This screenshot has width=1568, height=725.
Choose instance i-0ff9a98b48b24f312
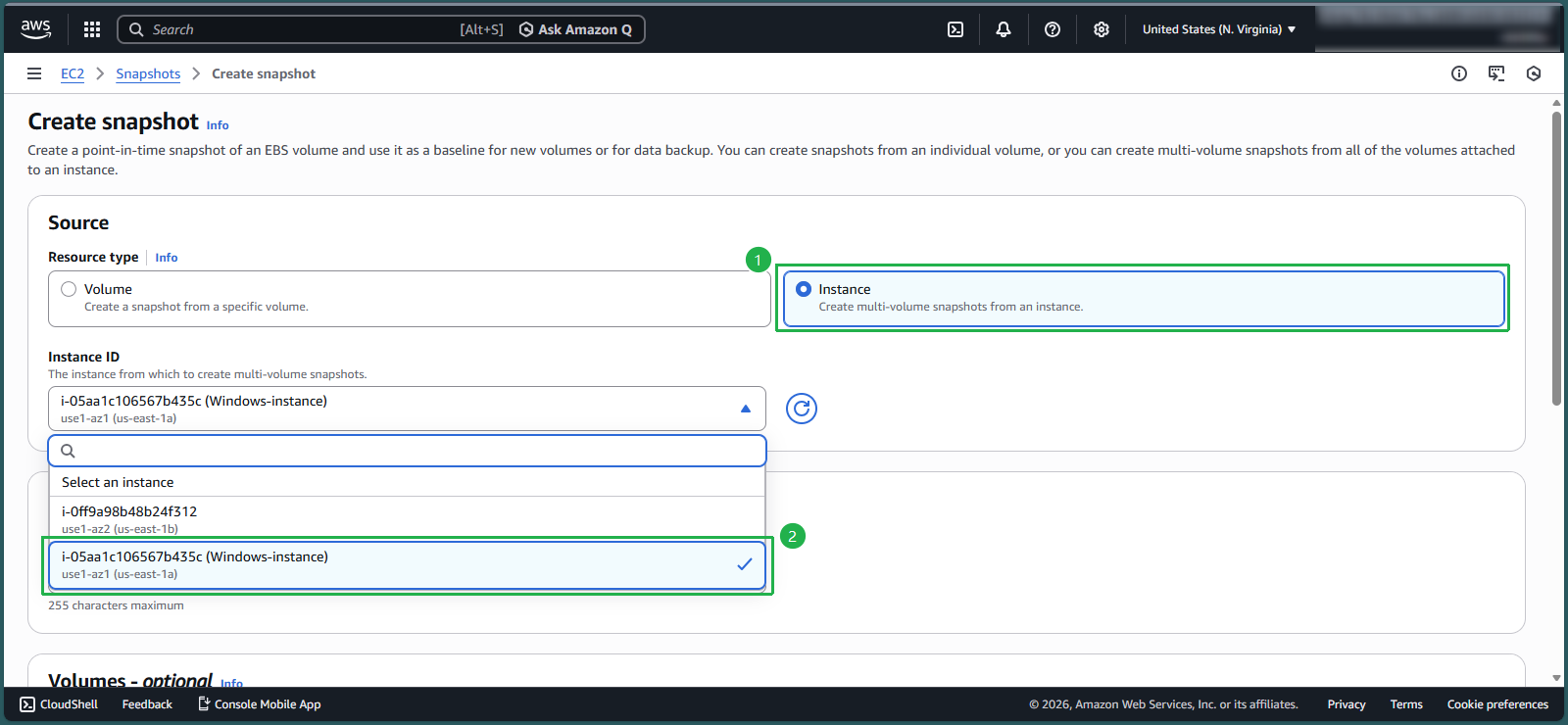click(x=407, y=519)
